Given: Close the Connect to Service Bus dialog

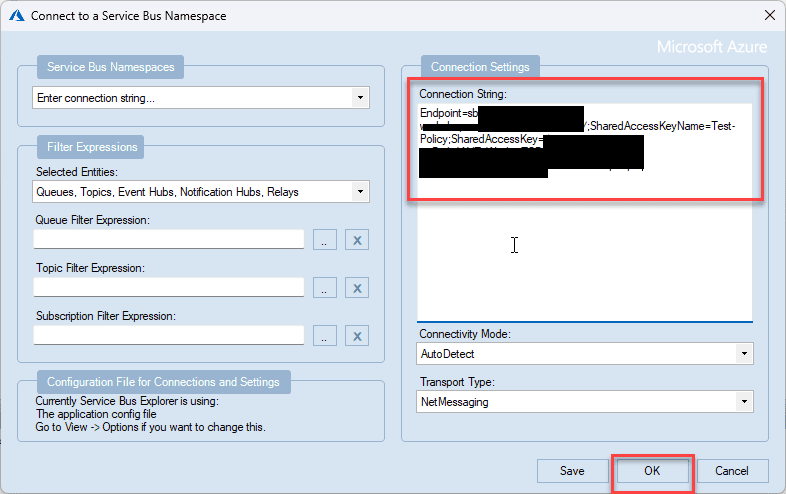Looking at the screenshot, I should tap(768, 15).
